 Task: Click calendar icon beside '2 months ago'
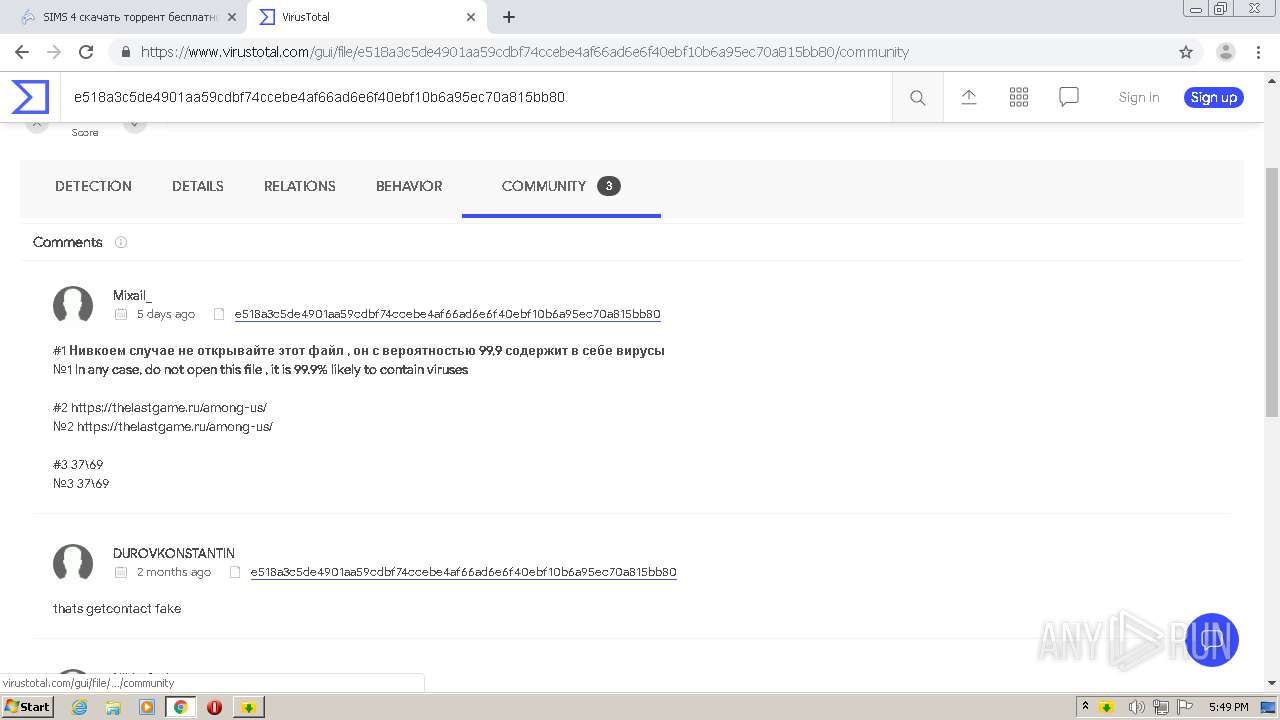pyautogui.click(x=121, y=572)
